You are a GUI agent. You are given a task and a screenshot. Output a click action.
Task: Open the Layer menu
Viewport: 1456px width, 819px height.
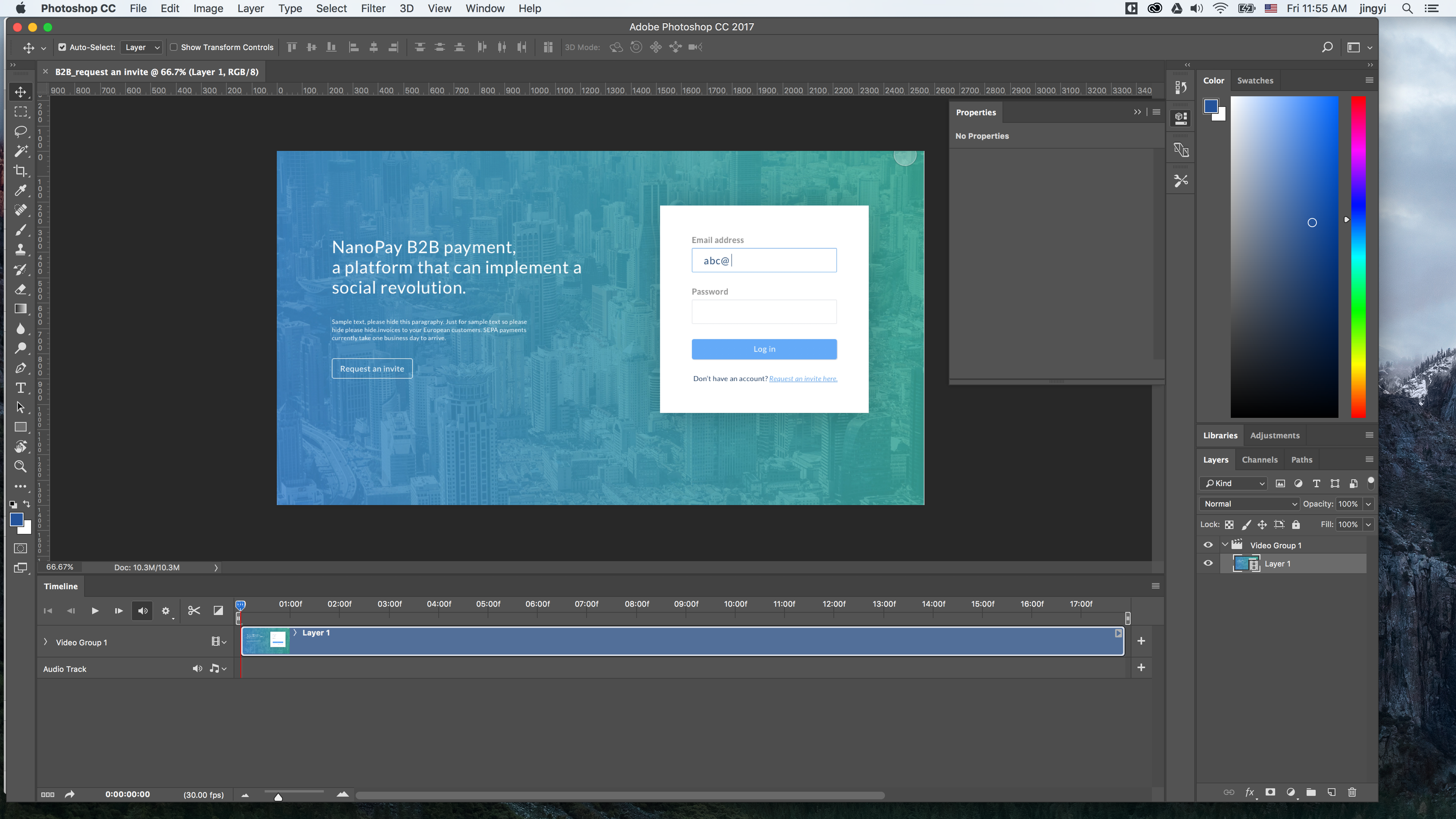pos(250,8)
